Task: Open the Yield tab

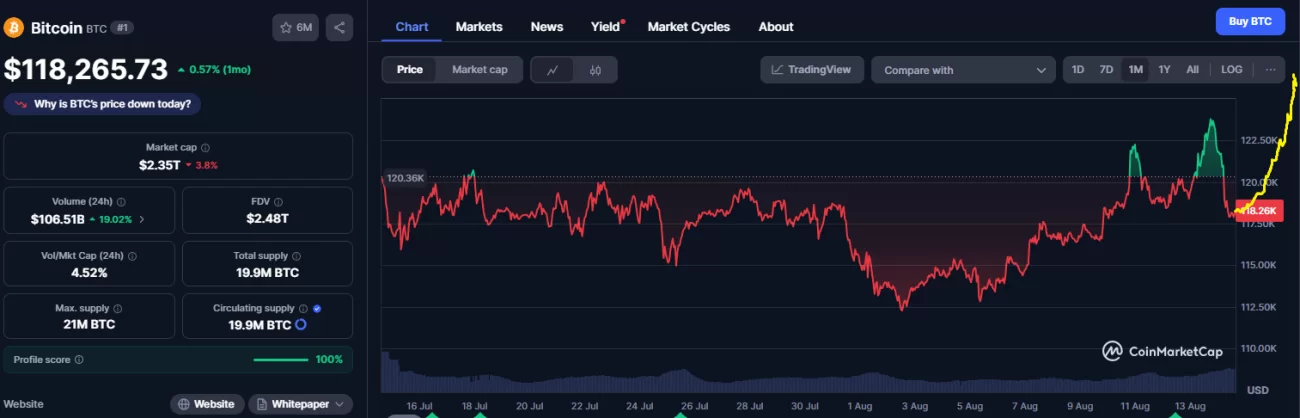Action: [x=606, y=27]
